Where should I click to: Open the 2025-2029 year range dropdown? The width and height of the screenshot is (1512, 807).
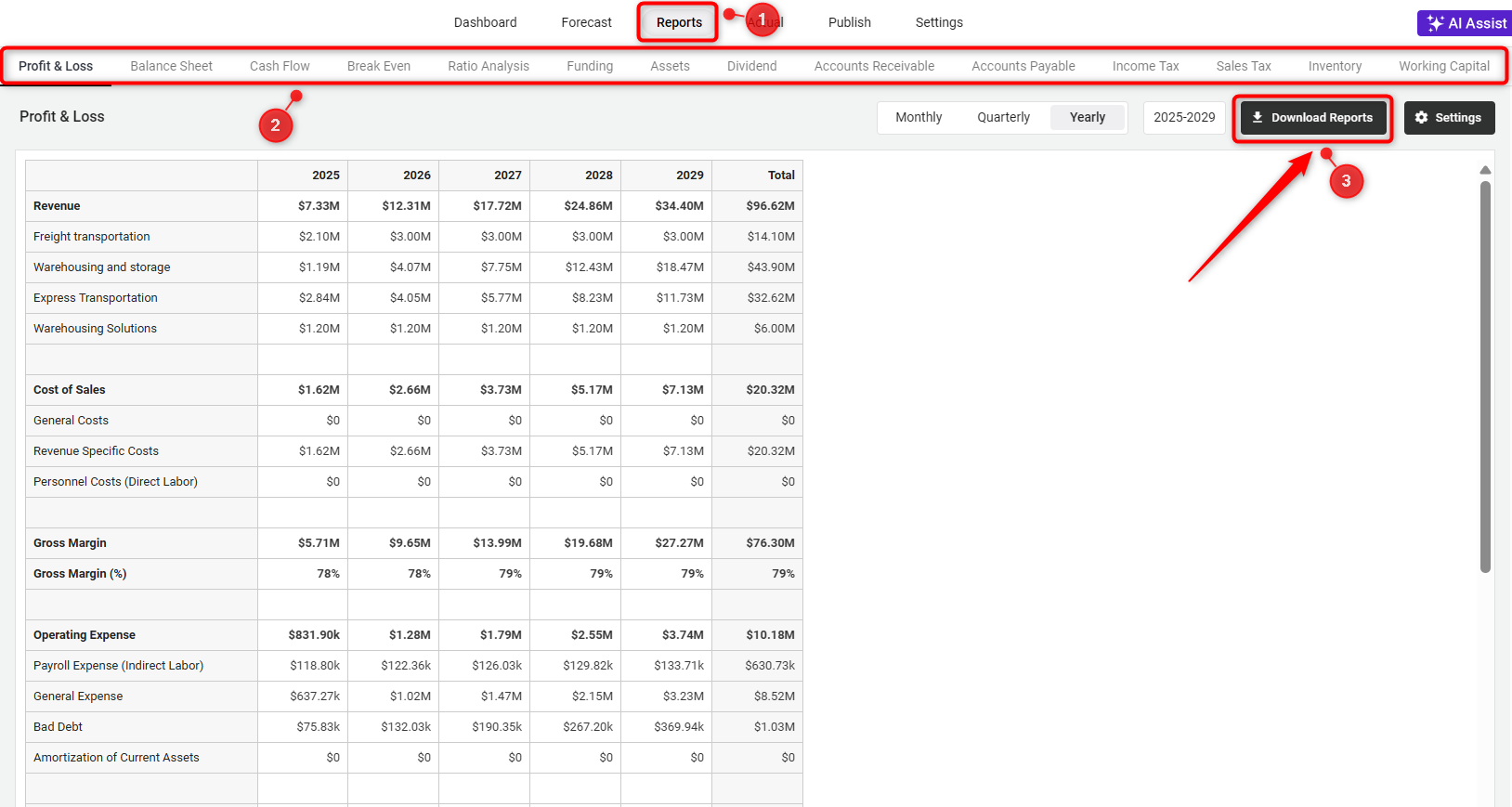click(x=1184, y=117)
